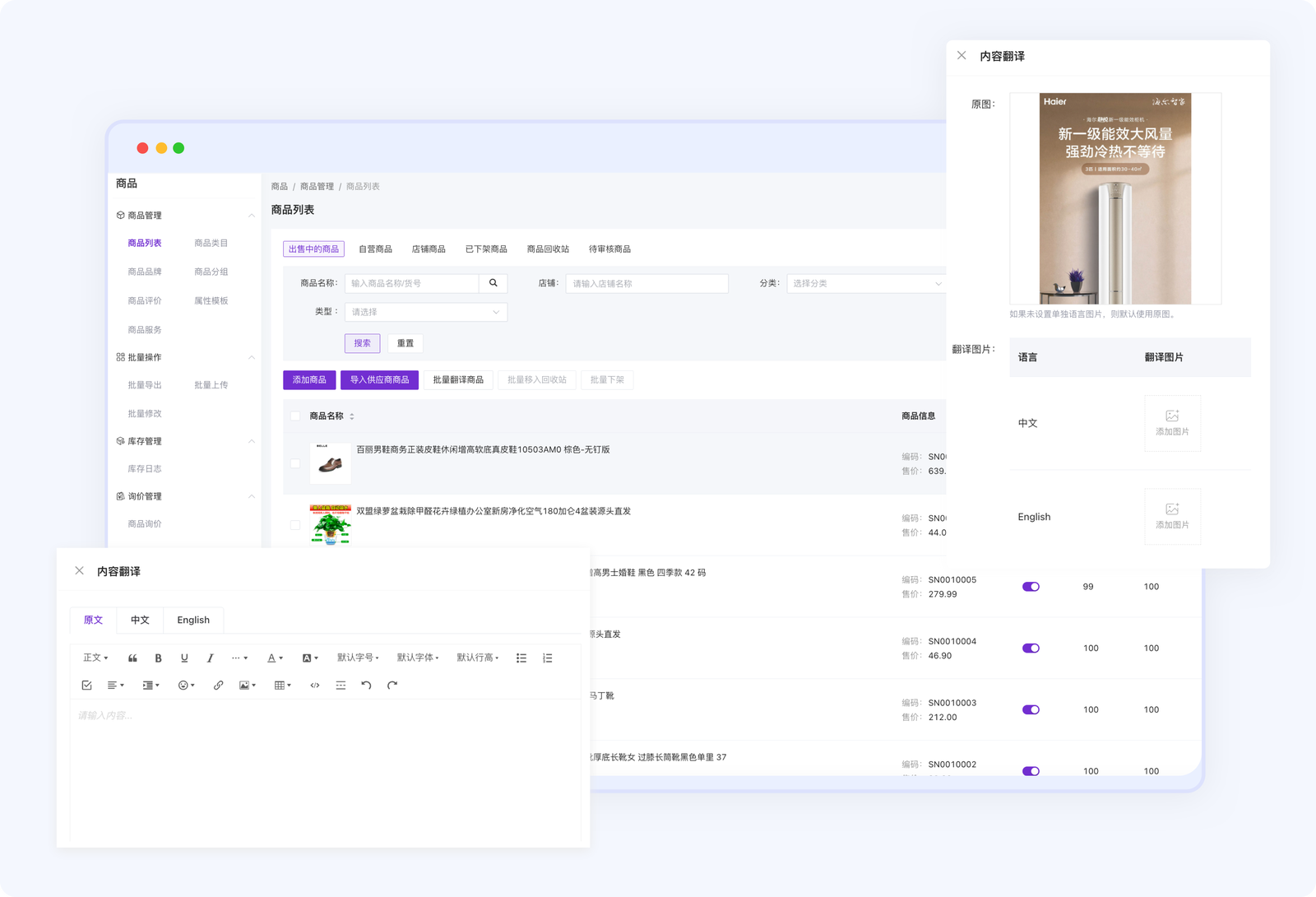The width and height of the screenshot is (1316, 897).
Task: Insert a code block with code icon
Action: click(x=314, y=686)
